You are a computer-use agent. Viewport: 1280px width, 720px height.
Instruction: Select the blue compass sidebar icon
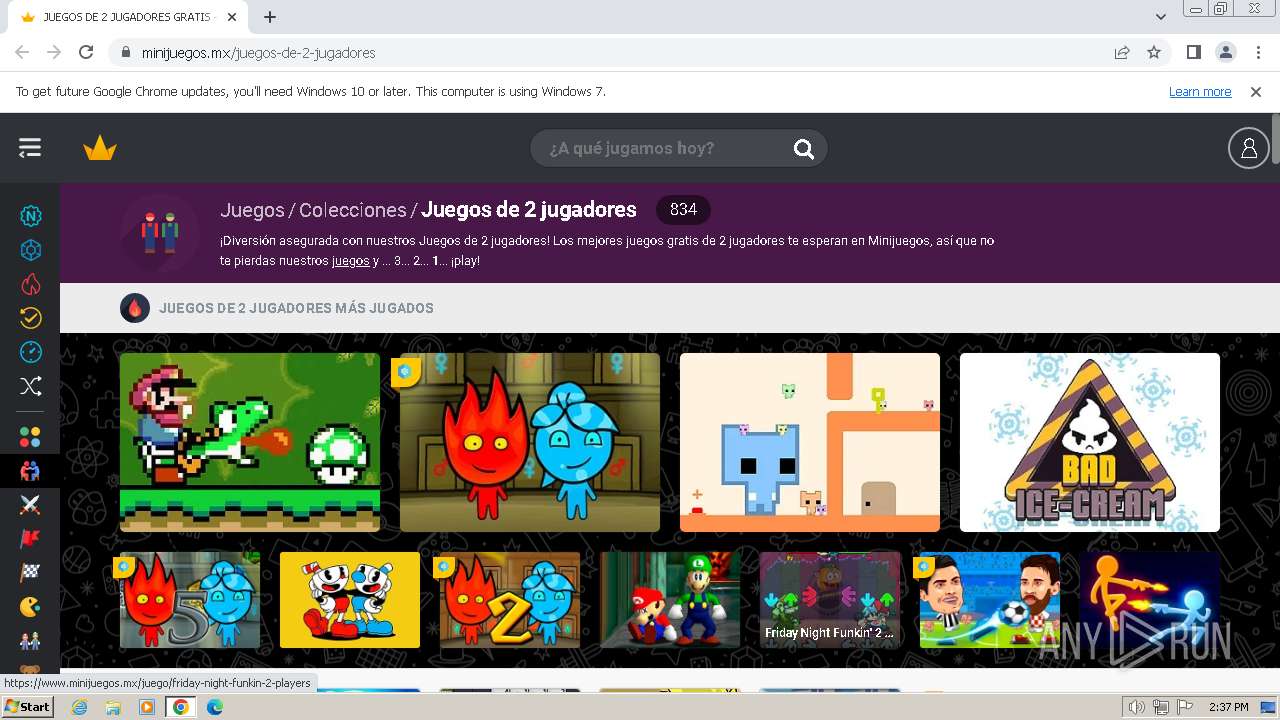31,352
